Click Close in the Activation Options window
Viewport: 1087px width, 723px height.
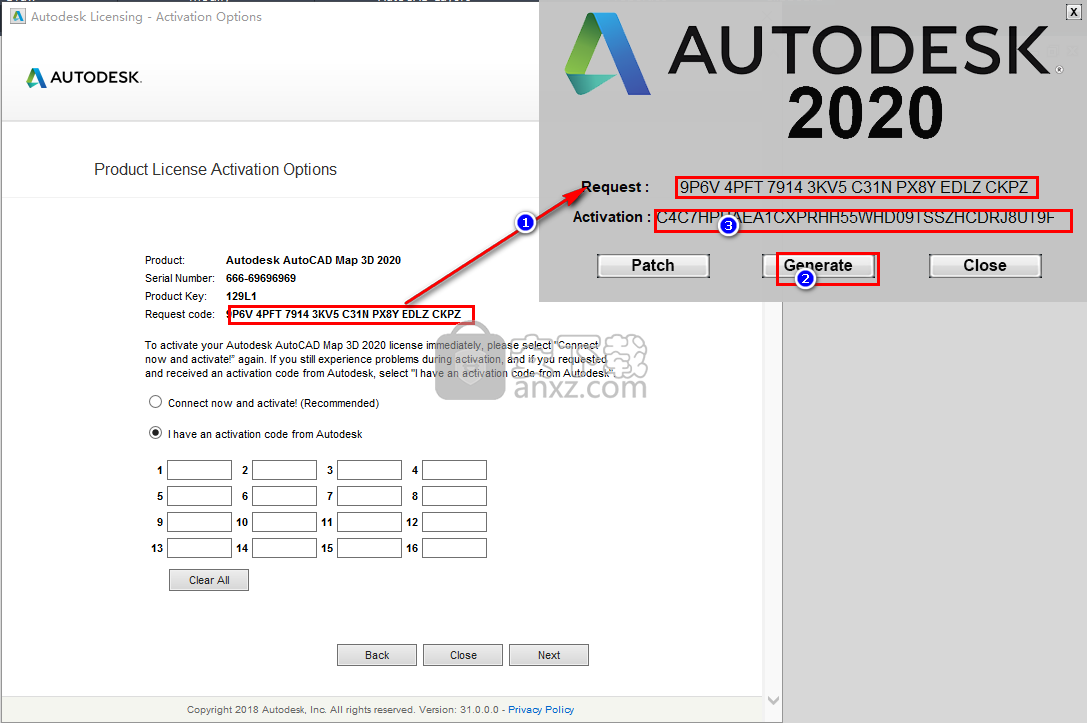pyautogui.click(x=463, y=655)
